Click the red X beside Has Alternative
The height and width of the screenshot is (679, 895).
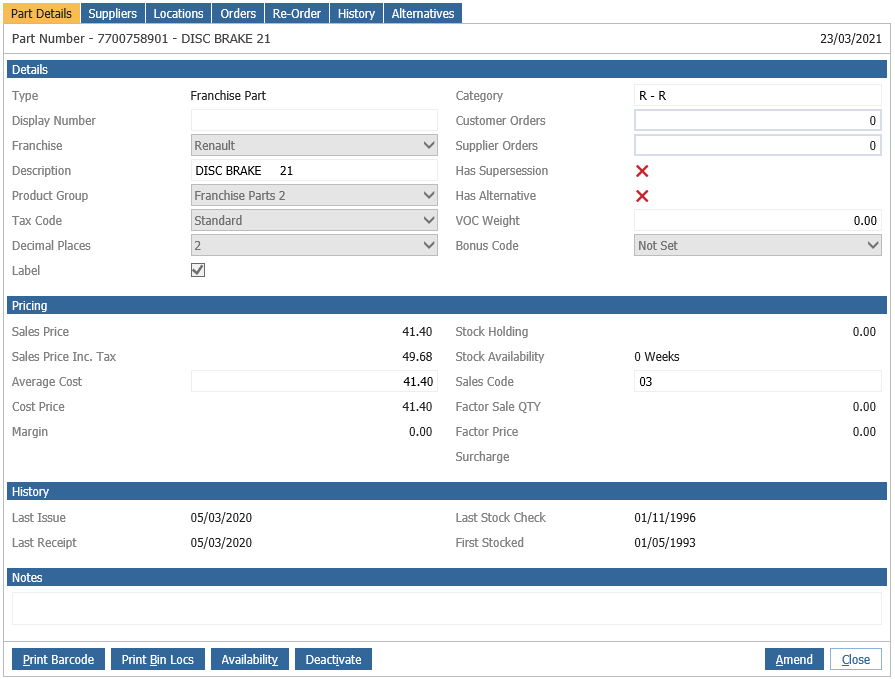point(642,196)
